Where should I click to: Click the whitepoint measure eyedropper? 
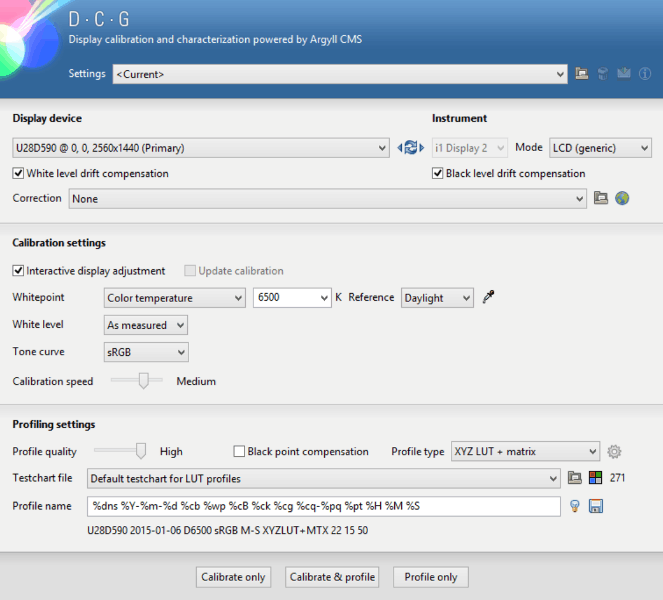(x=488, y=297)
